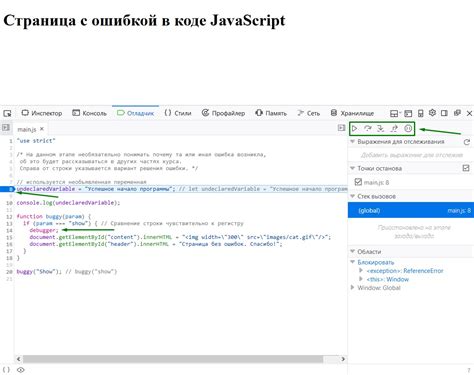The width and height of the screenshot is (474, 375).
Task: Toggle blackbox source eye icon
Action: click(x=21, y=370)
